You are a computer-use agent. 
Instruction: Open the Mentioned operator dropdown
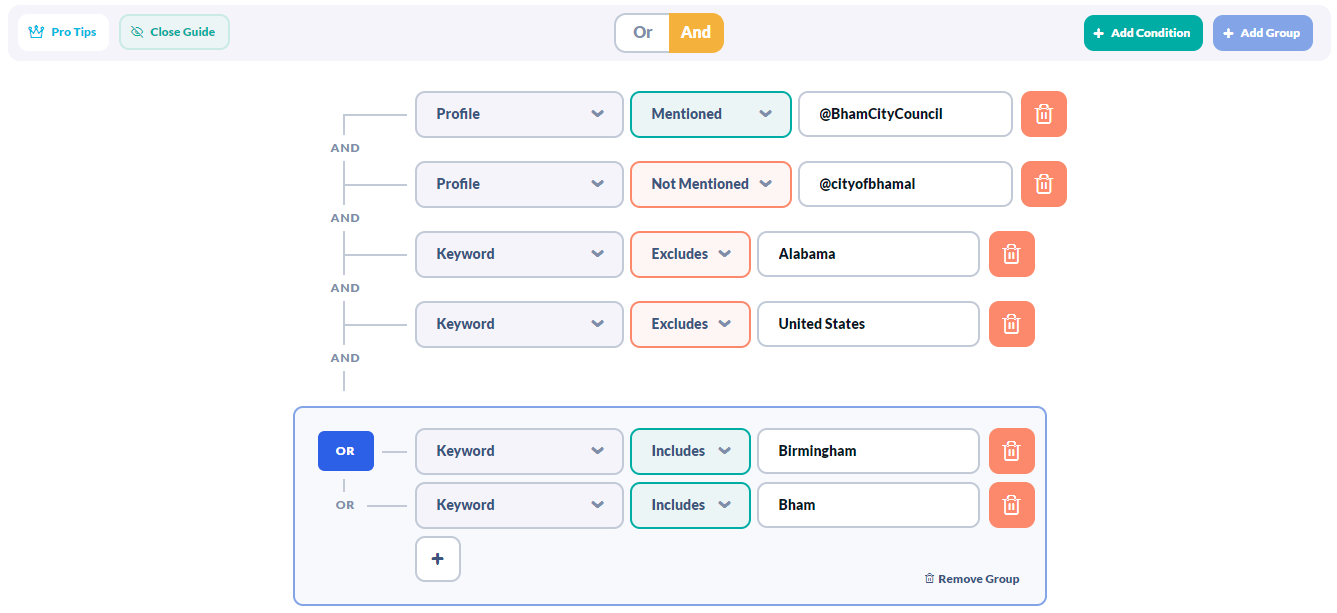pyautogui.click(x=711, y=114)
